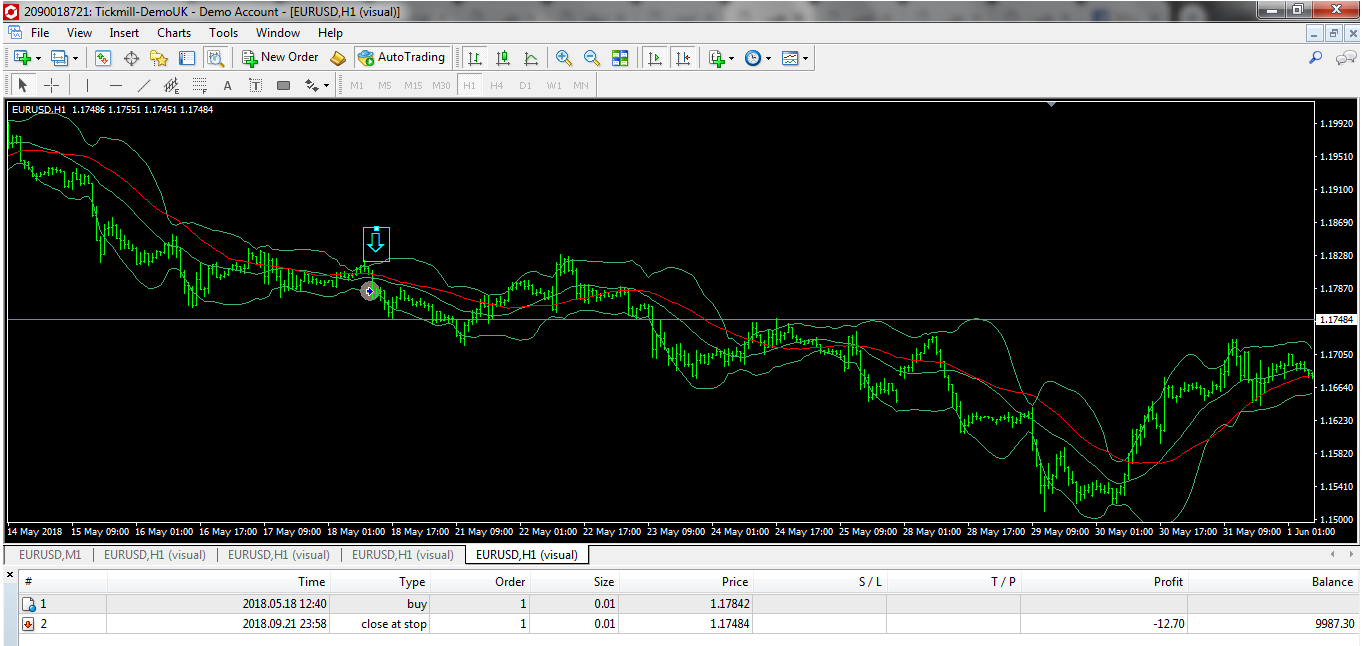
Task: Select the crosshair tool
Action: pyautogui.click(x=51, y=86)
